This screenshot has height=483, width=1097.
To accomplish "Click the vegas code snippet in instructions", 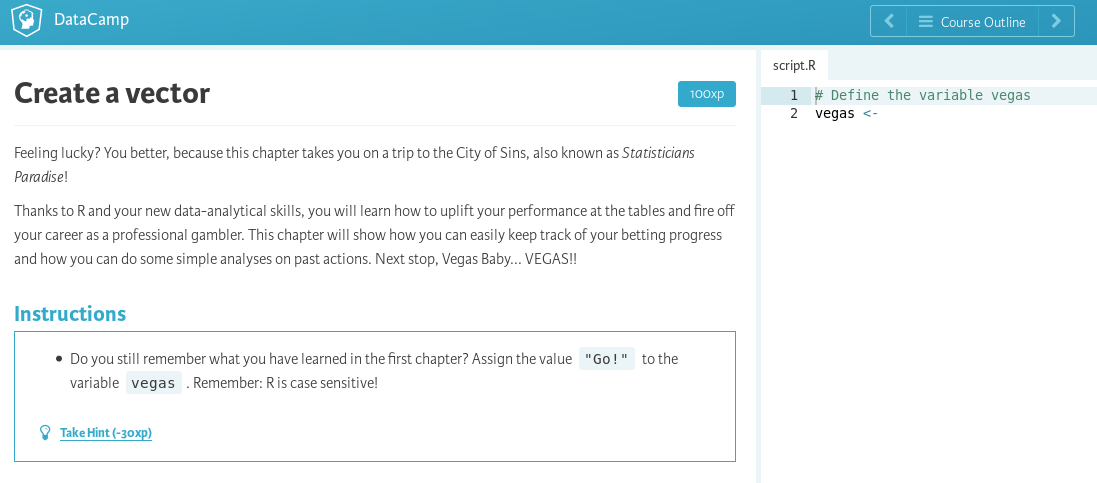I will [x=154, y=383].
